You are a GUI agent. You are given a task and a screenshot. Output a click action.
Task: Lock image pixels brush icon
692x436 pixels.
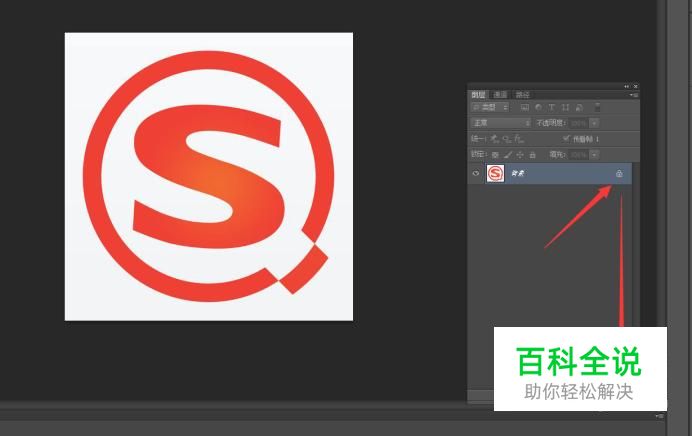click(x=508, y=154)
